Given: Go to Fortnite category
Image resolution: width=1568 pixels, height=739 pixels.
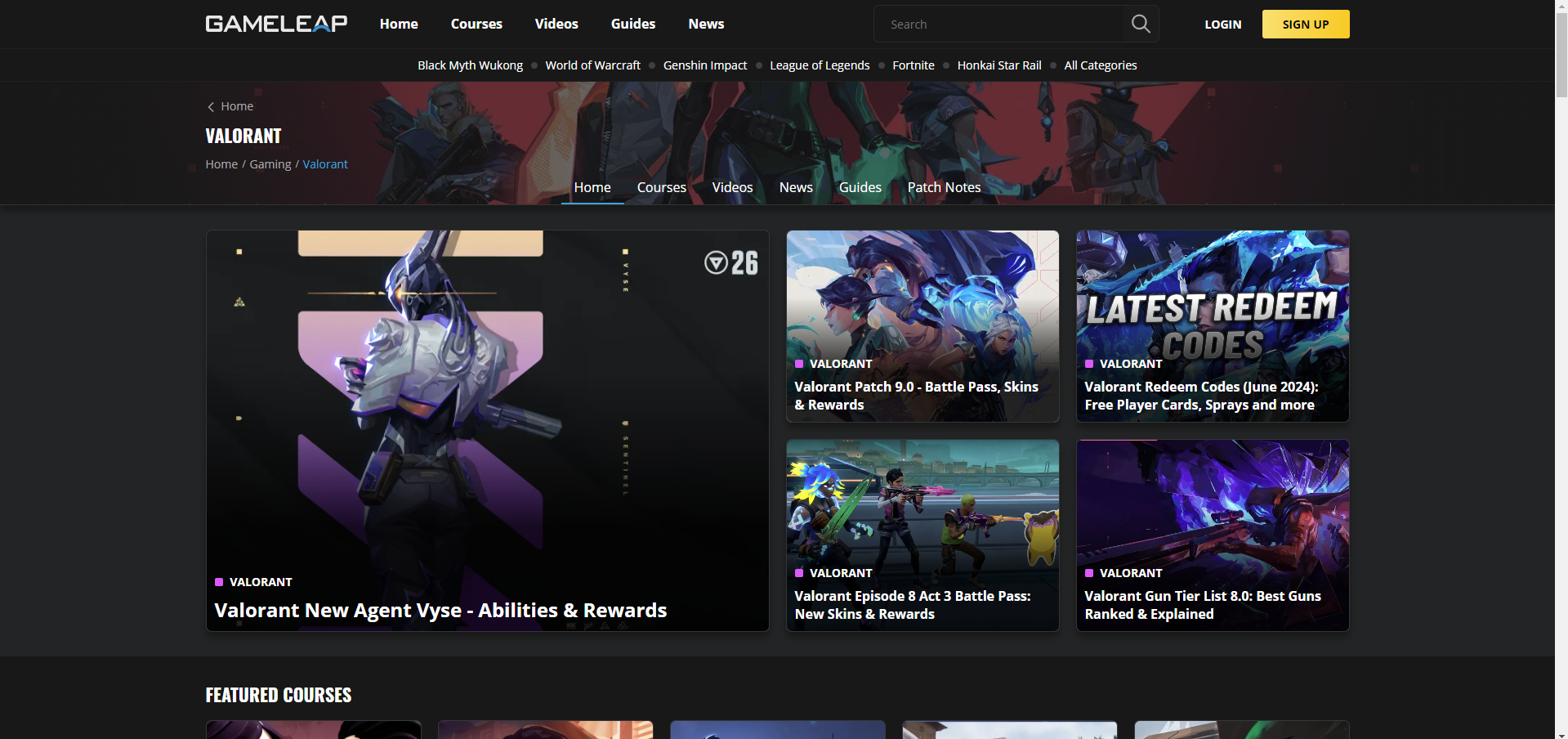Looking at the screenshot, I should [x=914, y=65].
